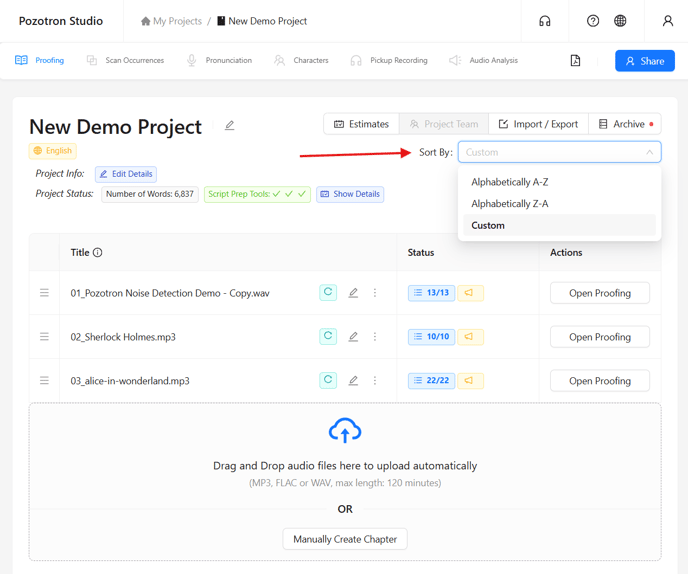Switch to the Characters tab
688x574 pixels.
point(301,60)
